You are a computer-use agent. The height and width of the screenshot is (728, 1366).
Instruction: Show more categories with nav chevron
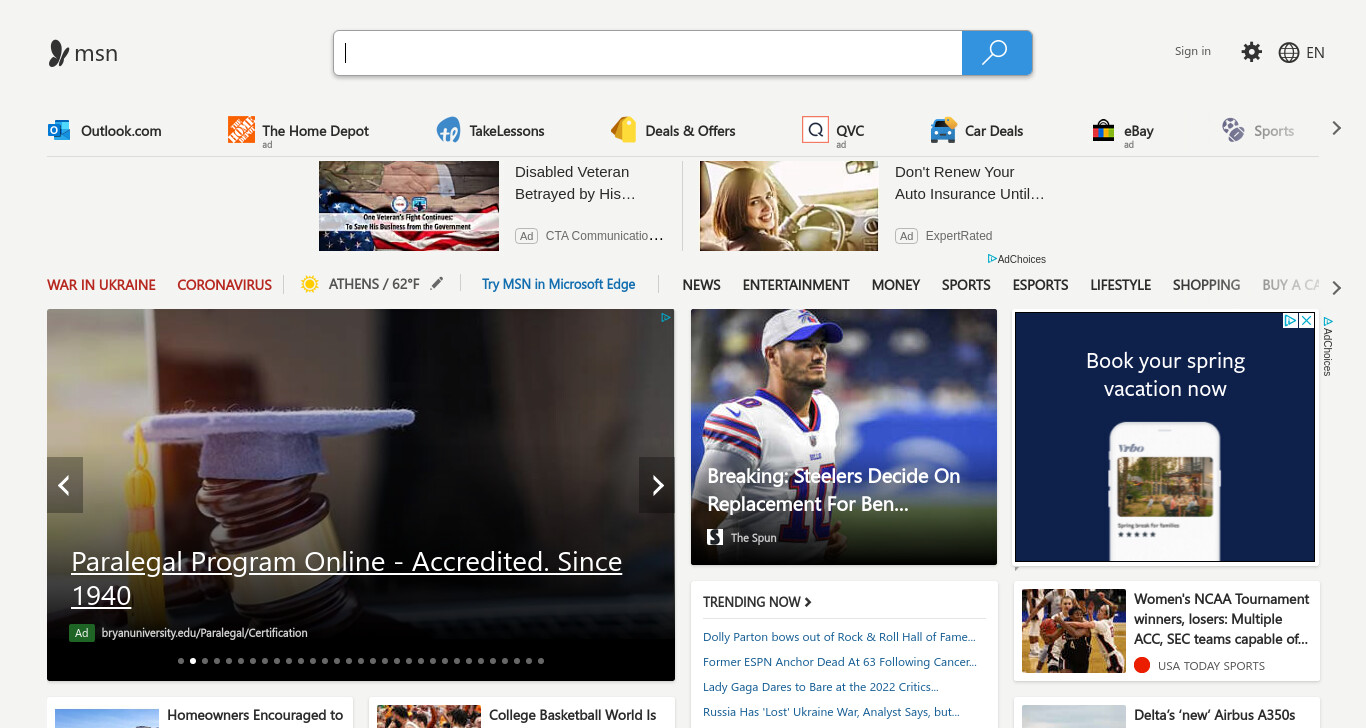pyautogui.click(x=1337, y=288)
